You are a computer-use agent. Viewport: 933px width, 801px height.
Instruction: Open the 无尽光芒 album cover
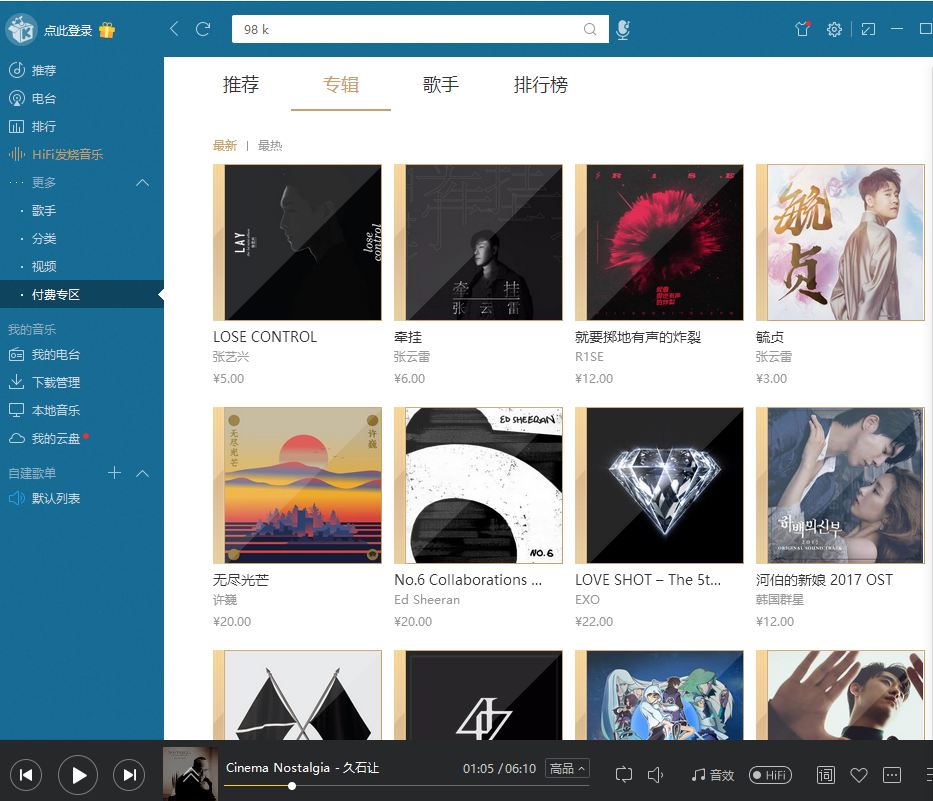pyautogui.click(x=297, y=485)
